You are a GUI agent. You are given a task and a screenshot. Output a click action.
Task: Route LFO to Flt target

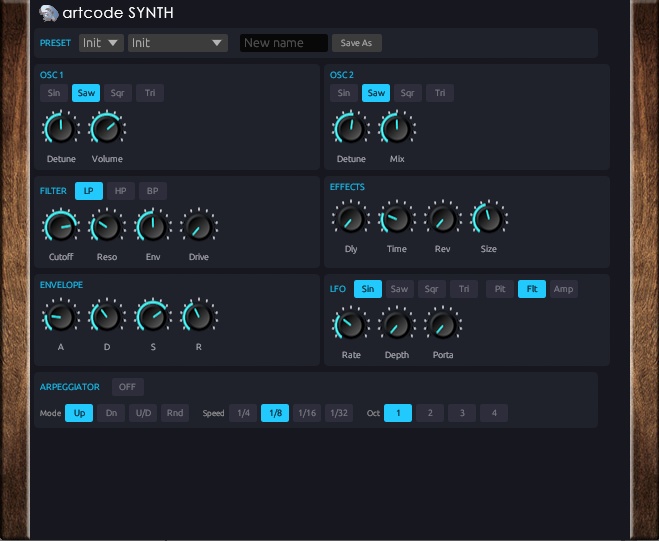coord(532,289)
